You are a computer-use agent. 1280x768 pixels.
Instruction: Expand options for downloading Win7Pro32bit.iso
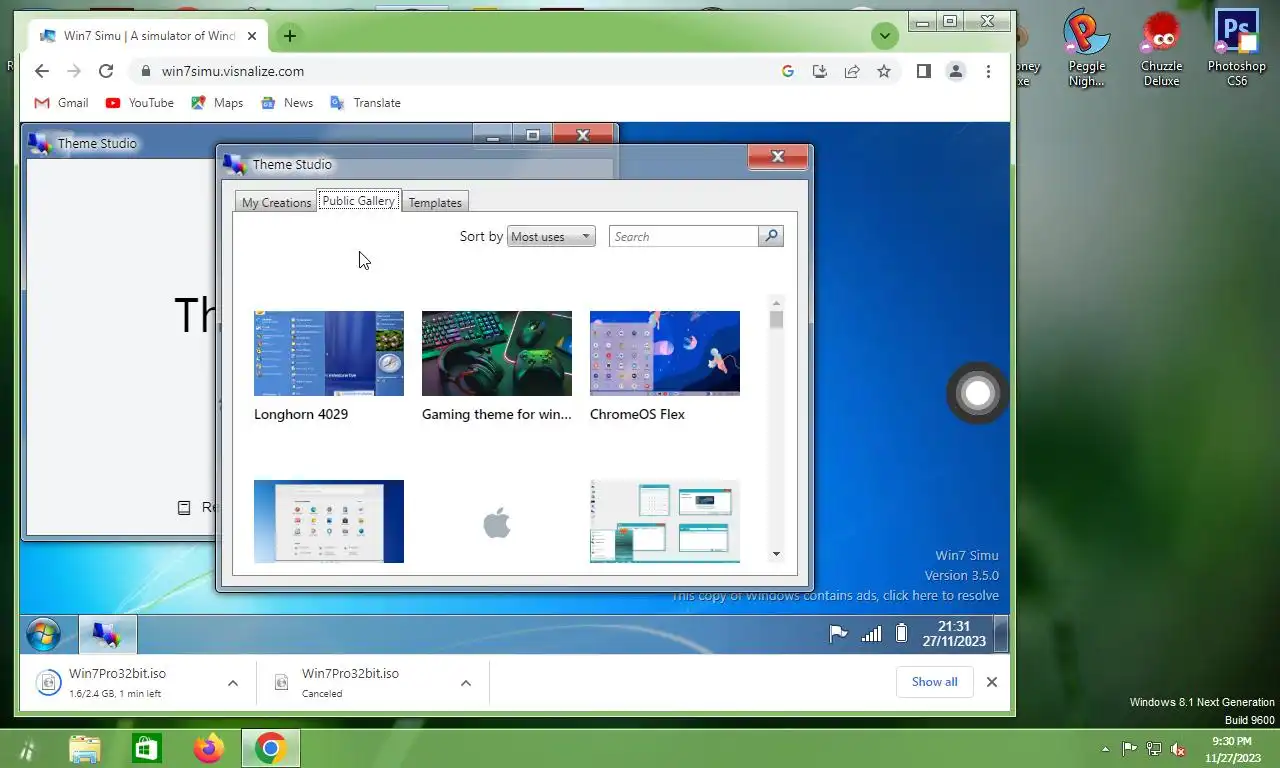click(x=233, y=683)
